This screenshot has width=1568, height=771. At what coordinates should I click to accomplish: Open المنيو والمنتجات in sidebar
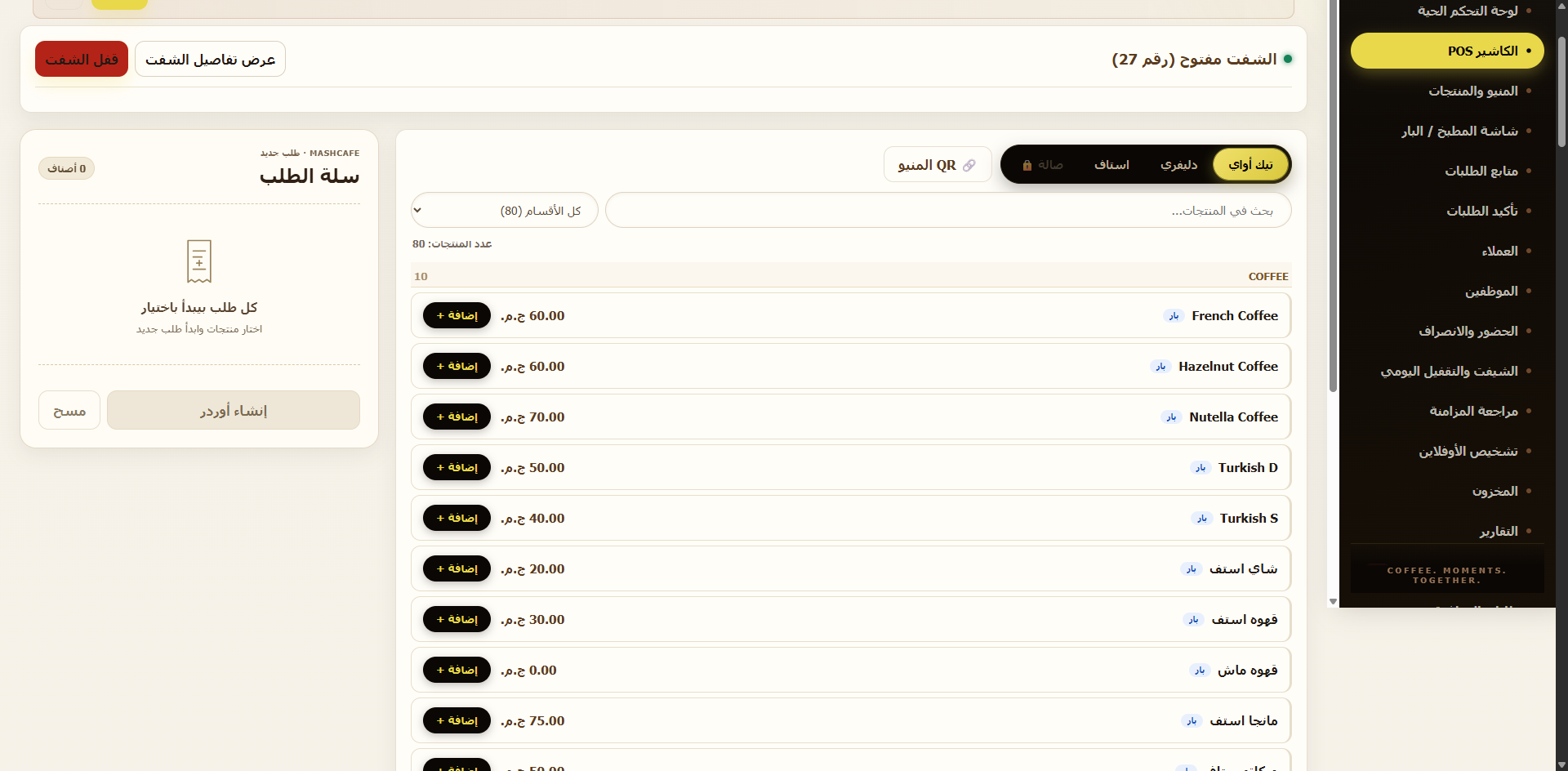pyautogui.click(x=1447, y=91)
